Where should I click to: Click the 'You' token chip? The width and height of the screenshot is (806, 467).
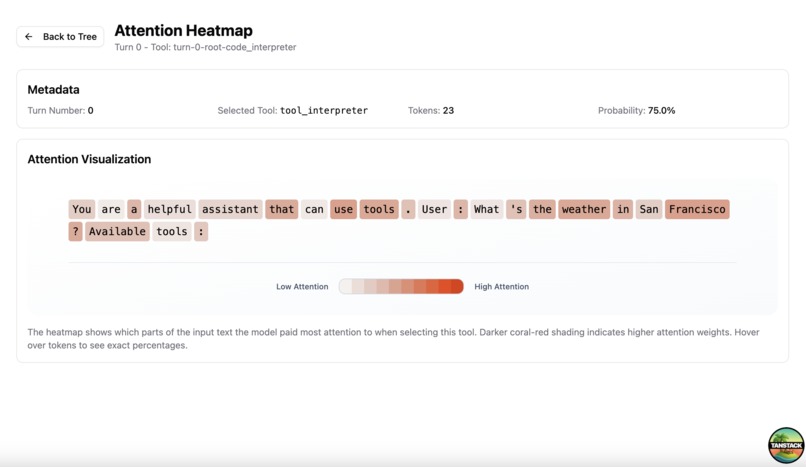pos(82,209)
